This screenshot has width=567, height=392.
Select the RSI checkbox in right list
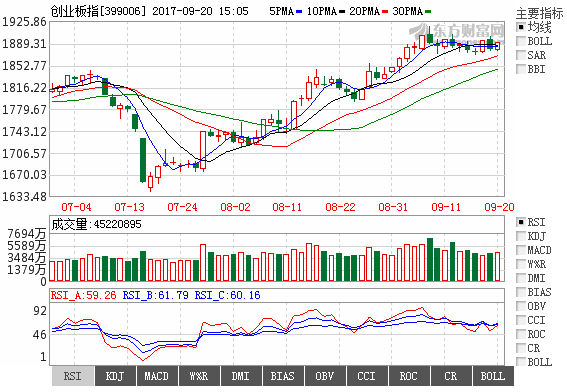[x=521, y=222]
